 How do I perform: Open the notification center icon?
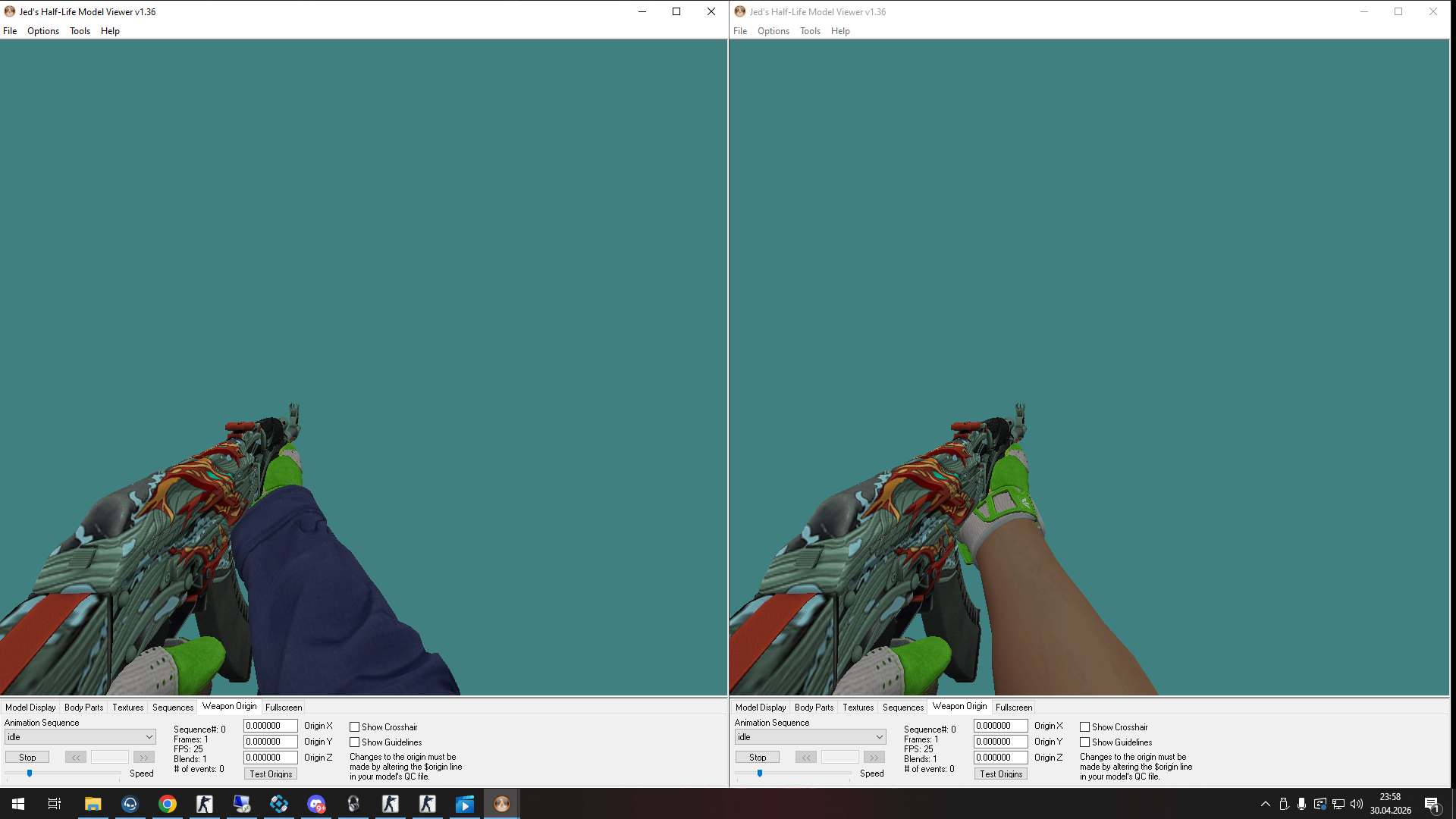coord(1432,804)
